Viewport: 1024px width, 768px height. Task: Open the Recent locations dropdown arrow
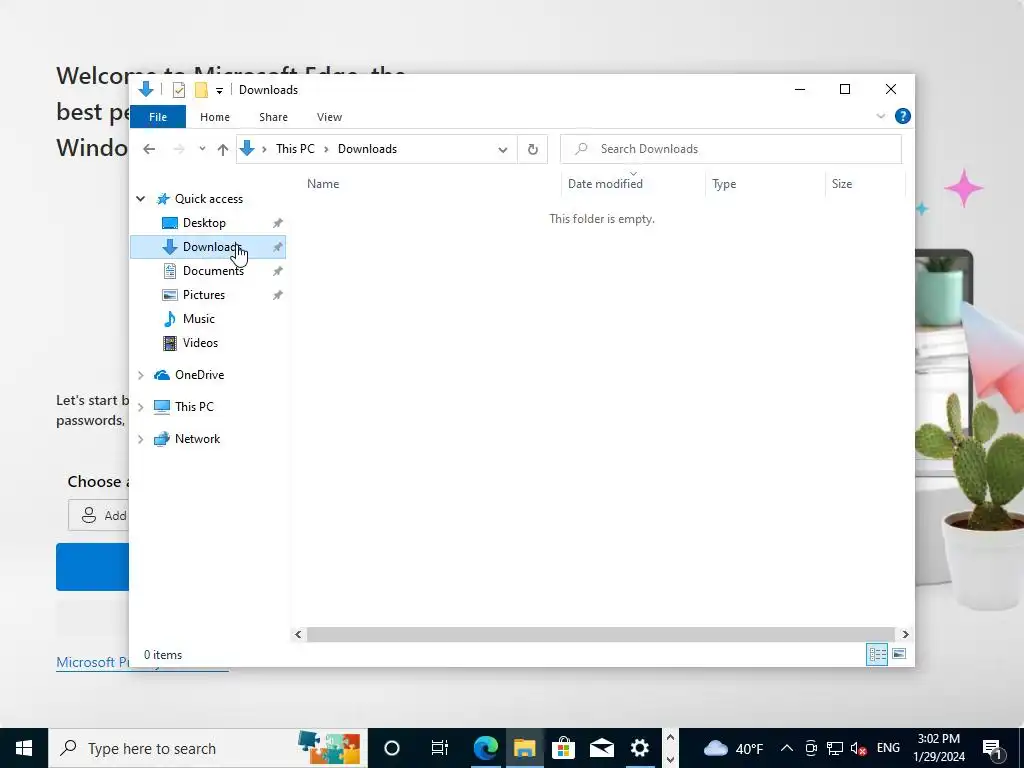[x=202, y=149]
